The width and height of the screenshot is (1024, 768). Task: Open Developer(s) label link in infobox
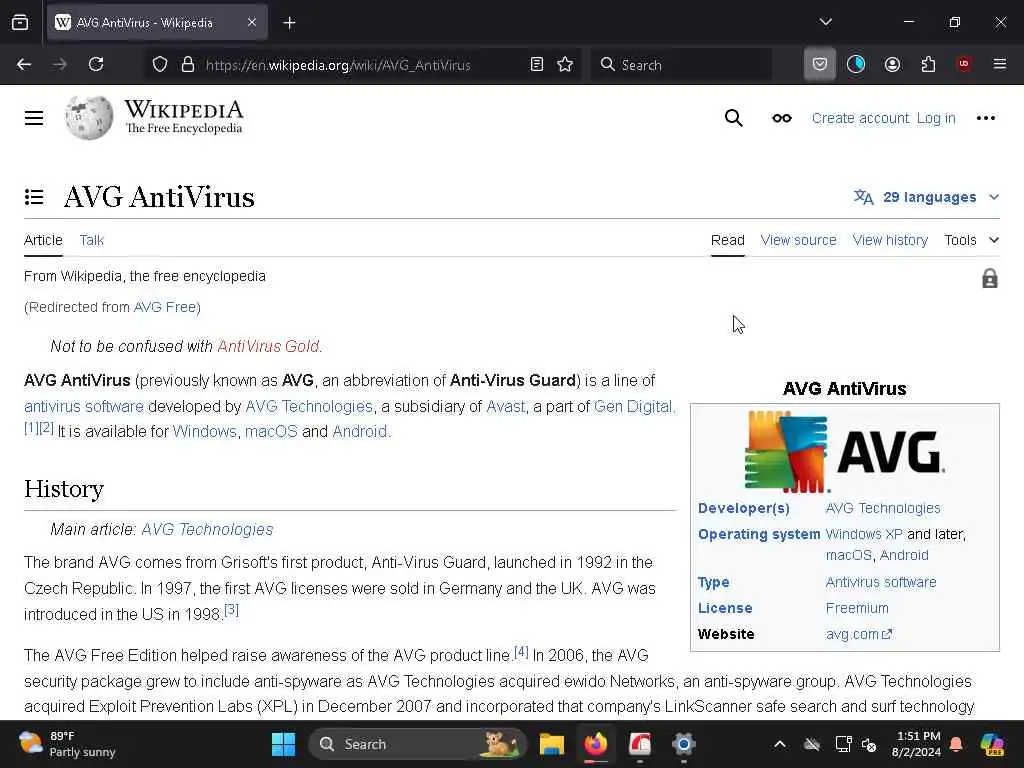coord(743,508)
